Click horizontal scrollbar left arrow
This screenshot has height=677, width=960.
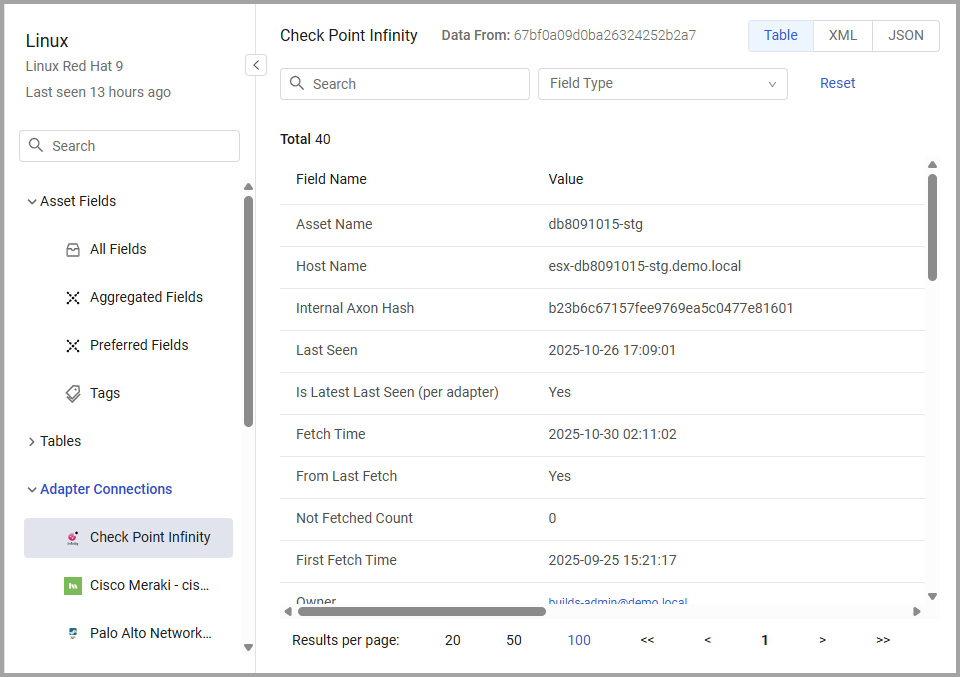288,612
